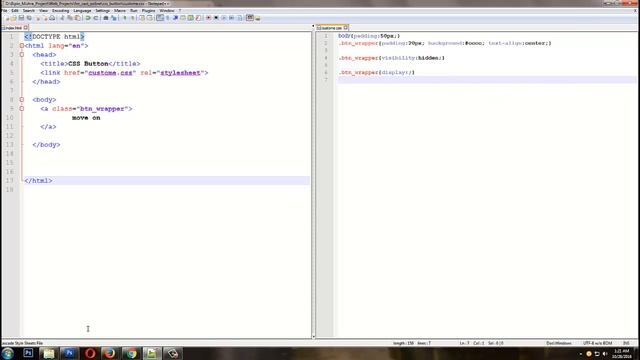Open Find using the binoculars icon
Viewport: 640px width, 360px height.
[106, 18]
